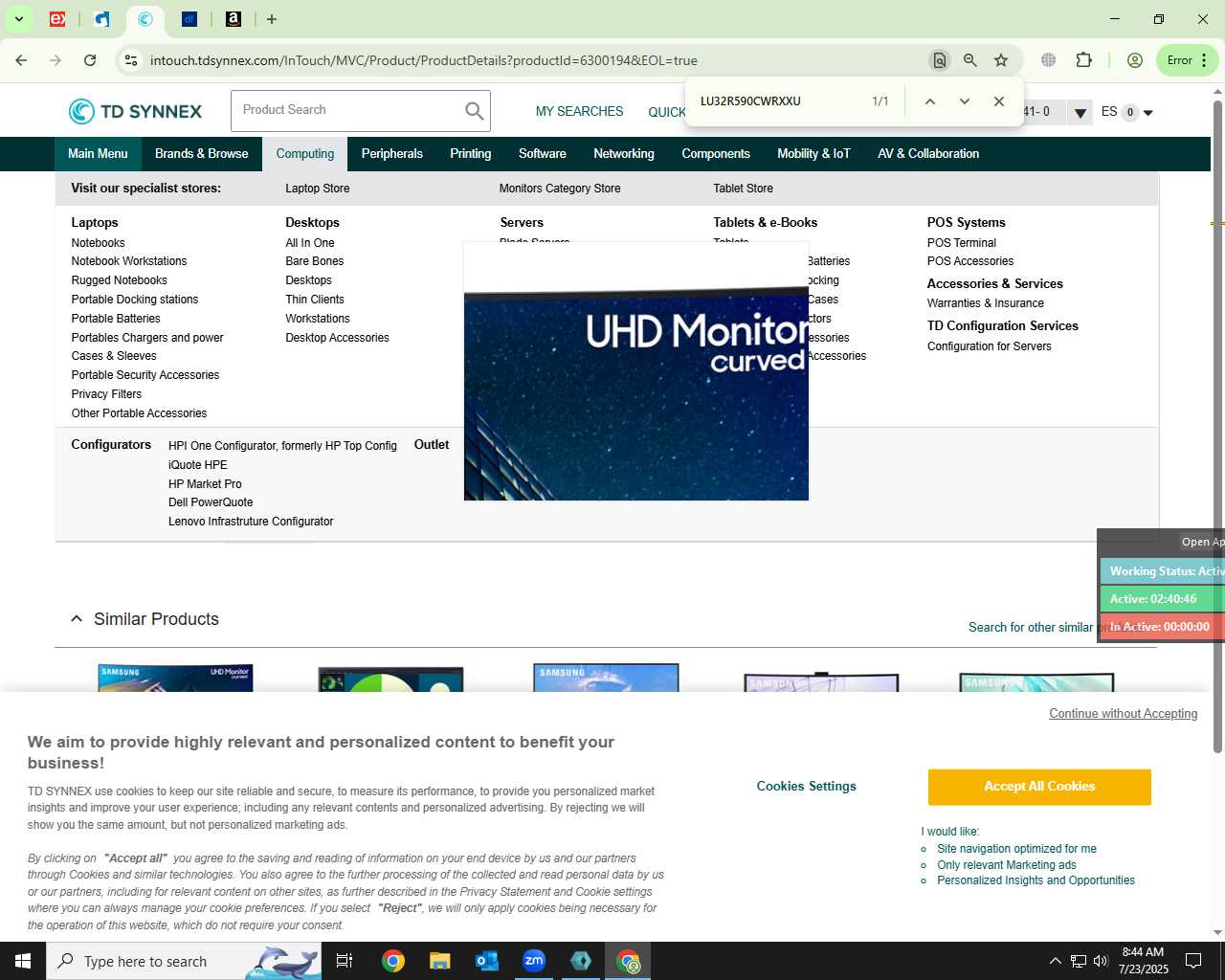The width and height of the screenshot is (1225, 980).
Task: Click the product search magnifier icon
Action: (x=474, y=111)
